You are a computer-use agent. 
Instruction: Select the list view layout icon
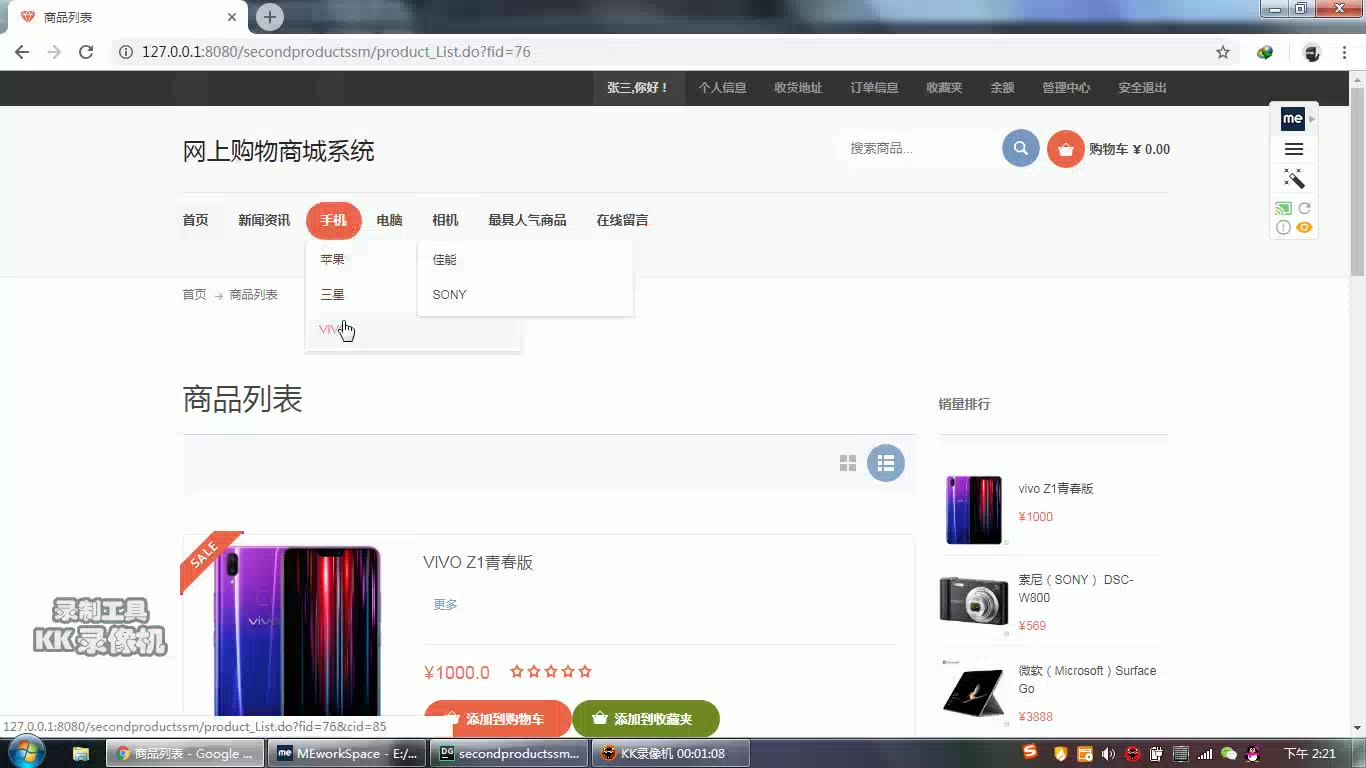tap(886, 463)
